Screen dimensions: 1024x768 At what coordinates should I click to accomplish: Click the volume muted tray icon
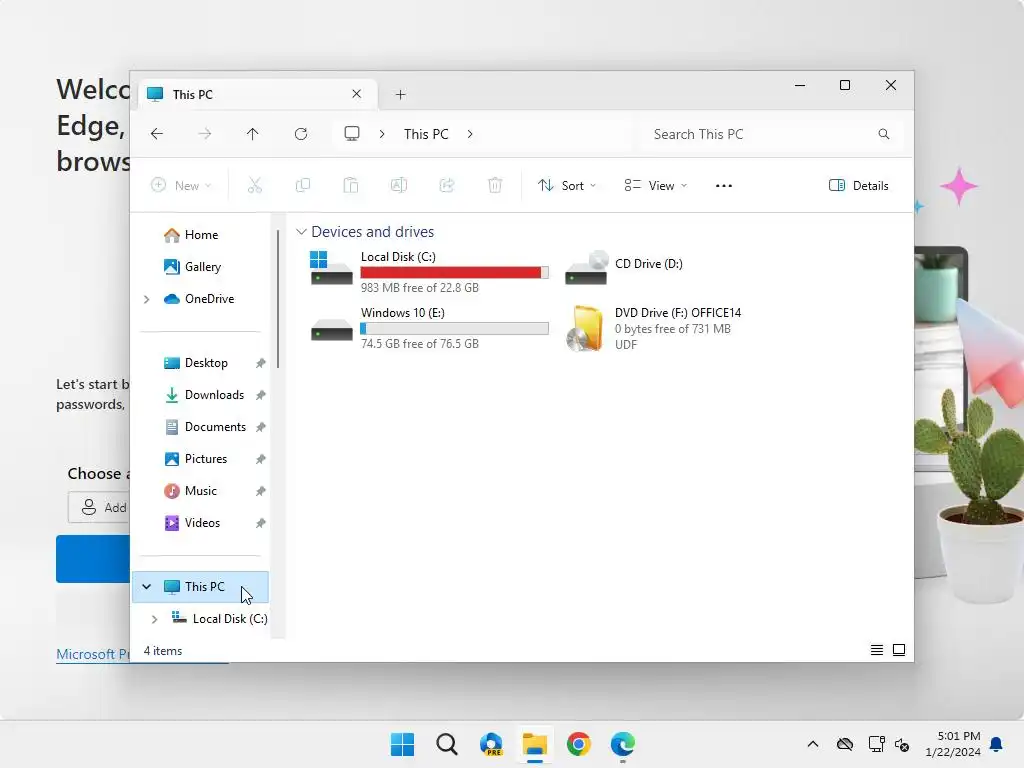902,744
